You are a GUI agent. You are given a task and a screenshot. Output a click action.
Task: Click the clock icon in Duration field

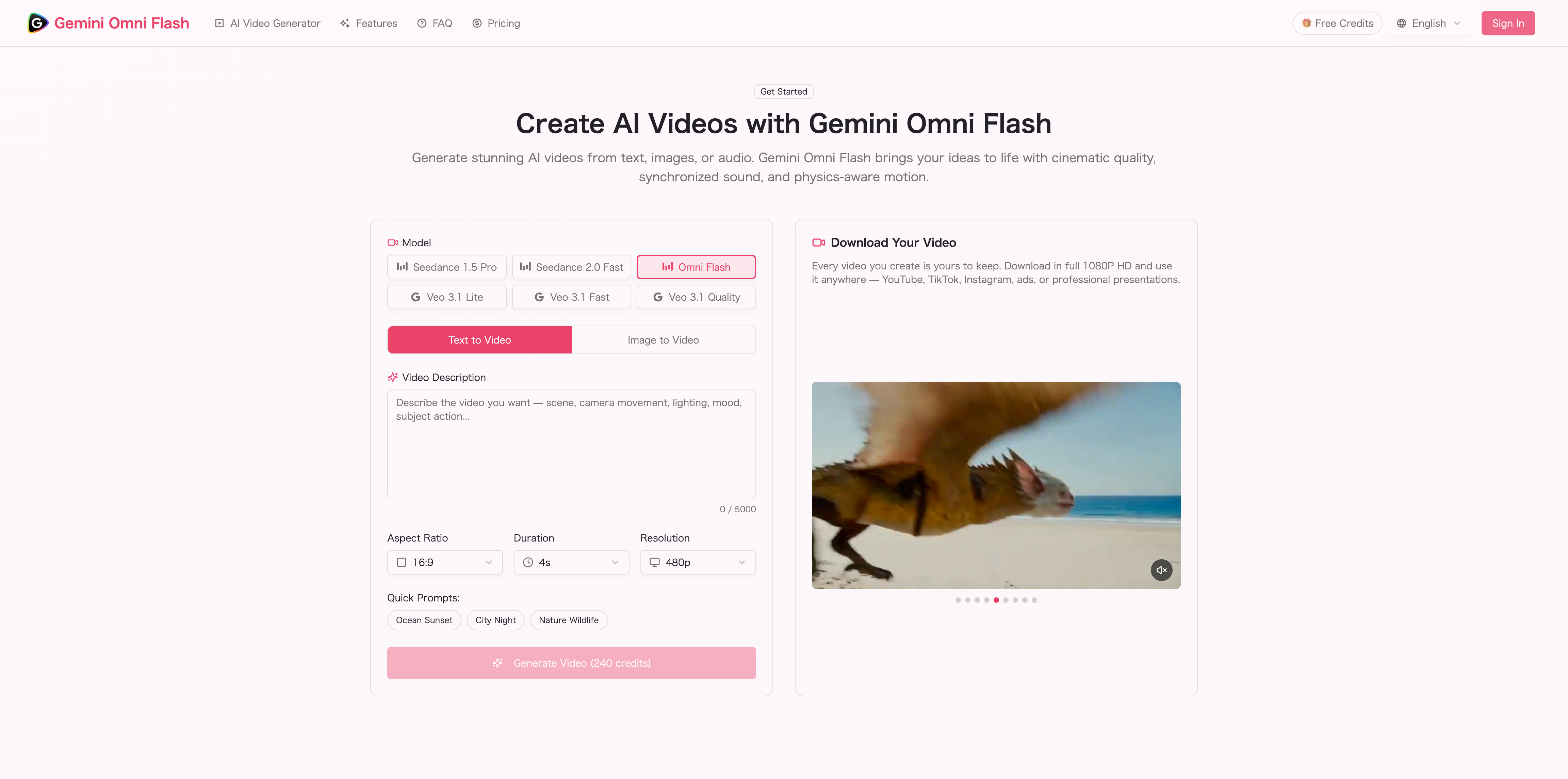528,562
